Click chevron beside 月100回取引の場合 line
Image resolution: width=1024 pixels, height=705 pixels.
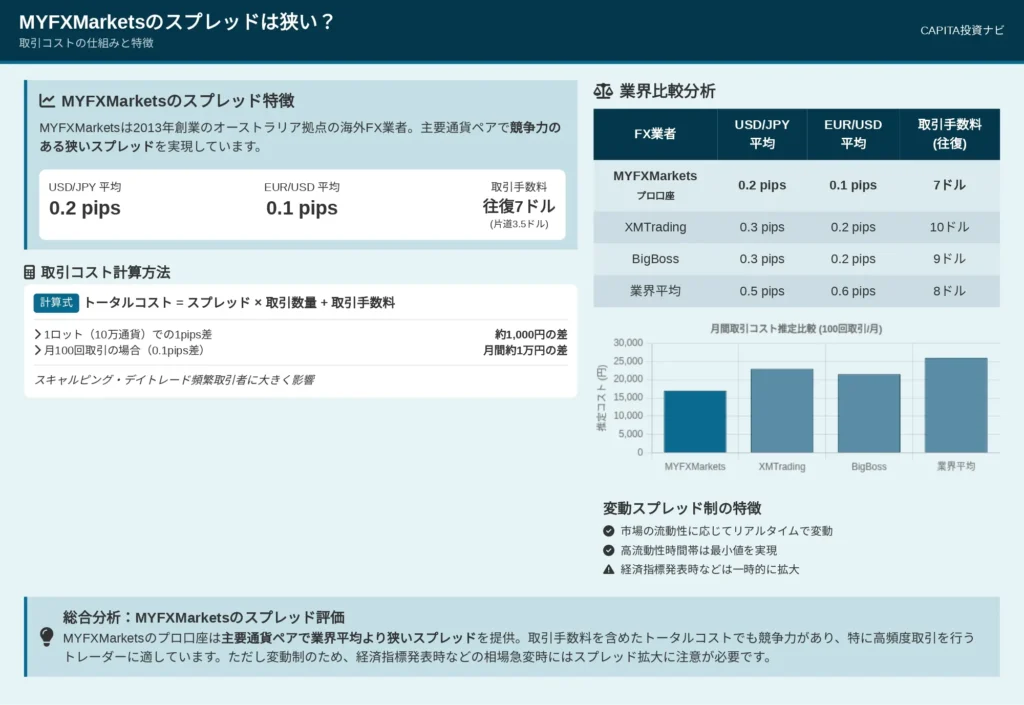coord(38,351)
